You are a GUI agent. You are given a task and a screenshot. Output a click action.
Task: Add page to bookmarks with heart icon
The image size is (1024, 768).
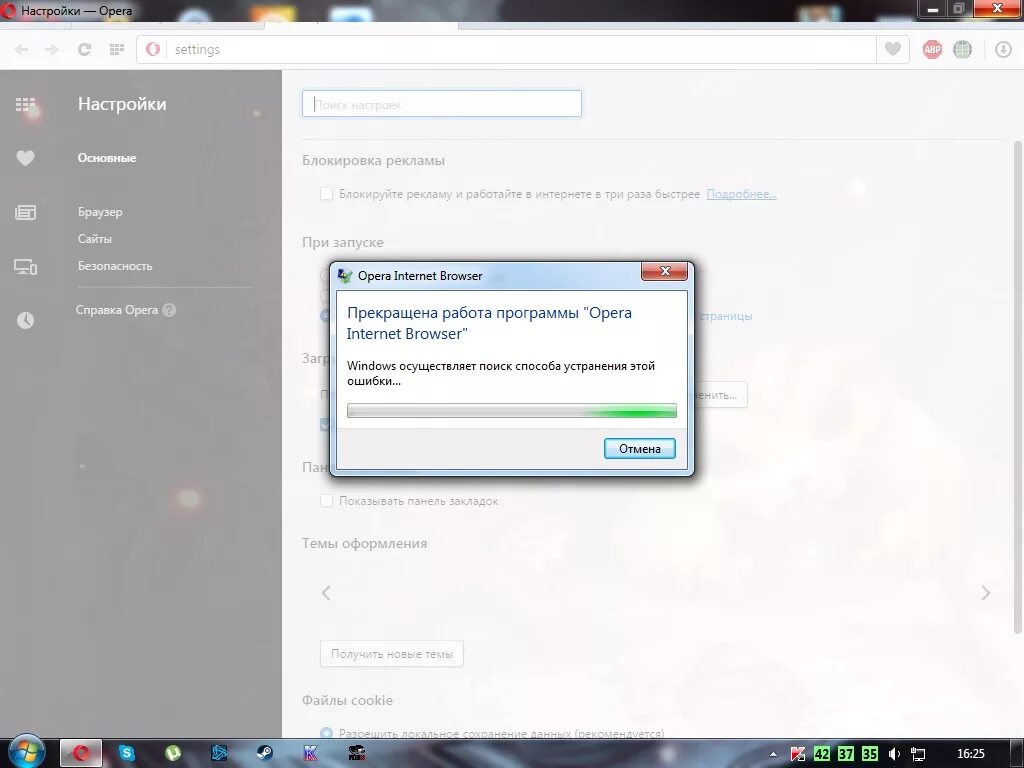(891, 48)
